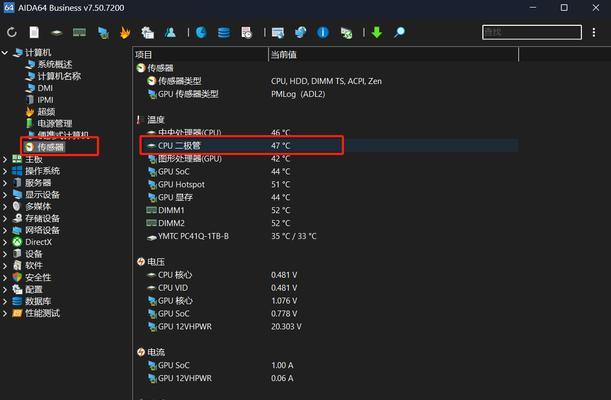611x400 pixels.
Task: Click the 0.06 A current value
Action: coord(282,378)
